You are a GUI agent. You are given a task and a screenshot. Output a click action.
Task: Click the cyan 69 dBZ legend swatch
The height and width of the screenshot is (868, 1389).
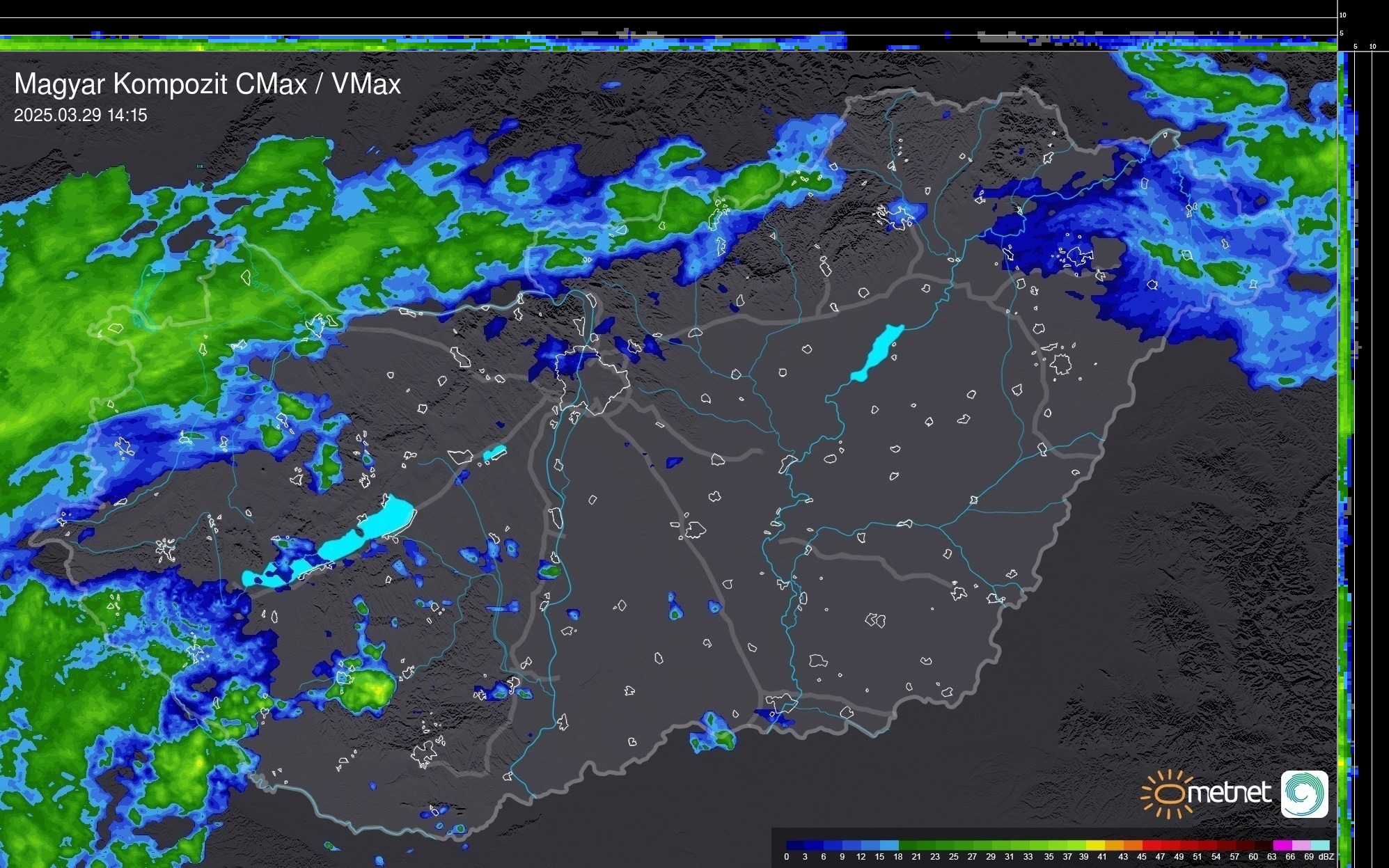tap(1319, 845)
